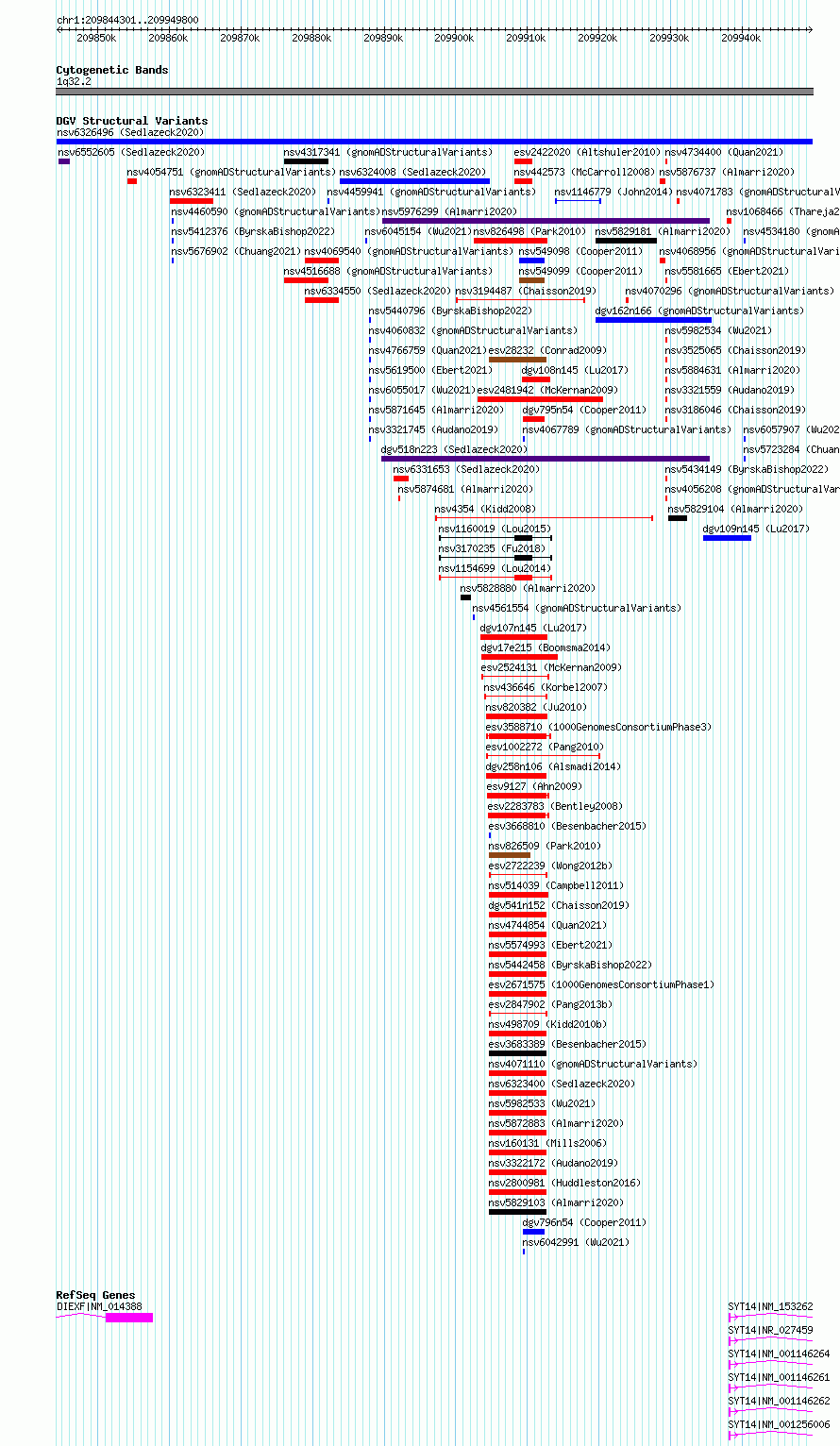Click nsv436646 (Korbel2007) label
Image resolution: width=840 pixels, height=1446 pixels.
click(x=546, y=687)
